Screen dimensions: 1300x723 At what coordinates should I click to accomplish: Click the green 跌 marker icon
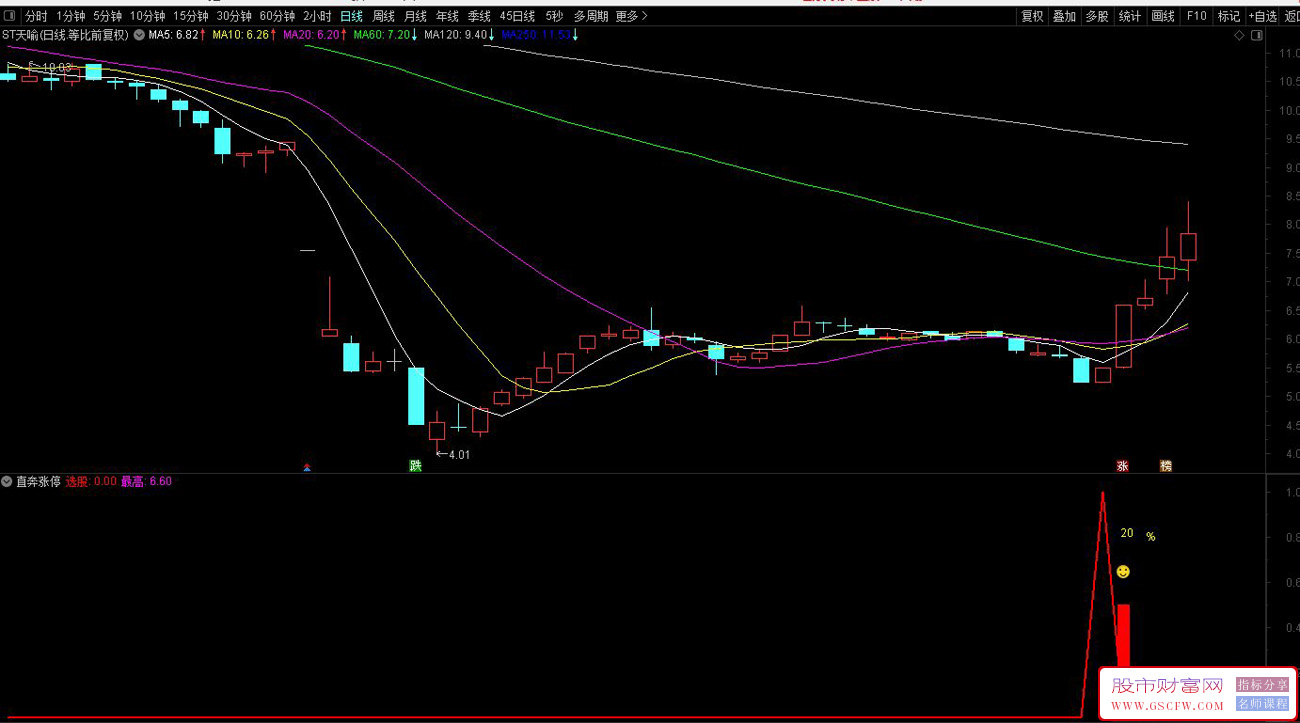(x=415, y=466)
